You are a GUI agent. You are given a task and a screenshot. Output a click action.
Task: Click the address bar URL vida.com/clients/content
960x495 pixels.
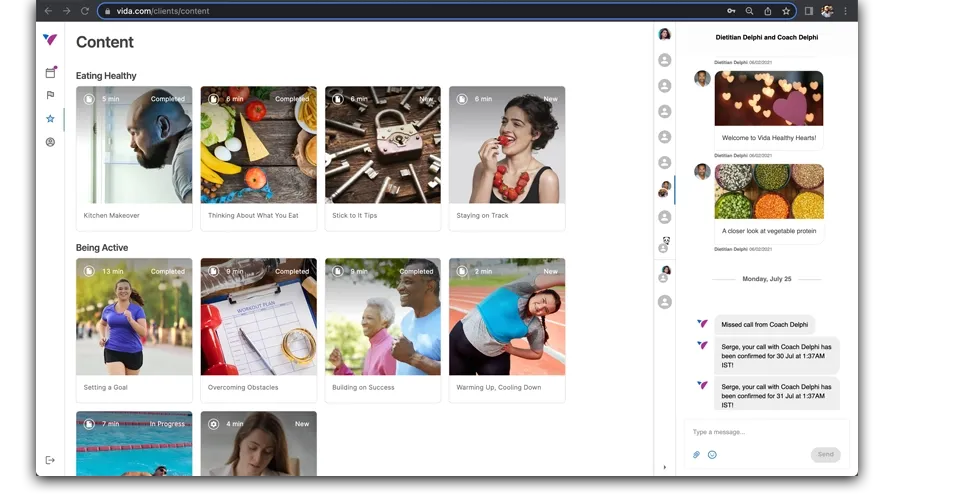pyautogui.click(x=163, y=11)
